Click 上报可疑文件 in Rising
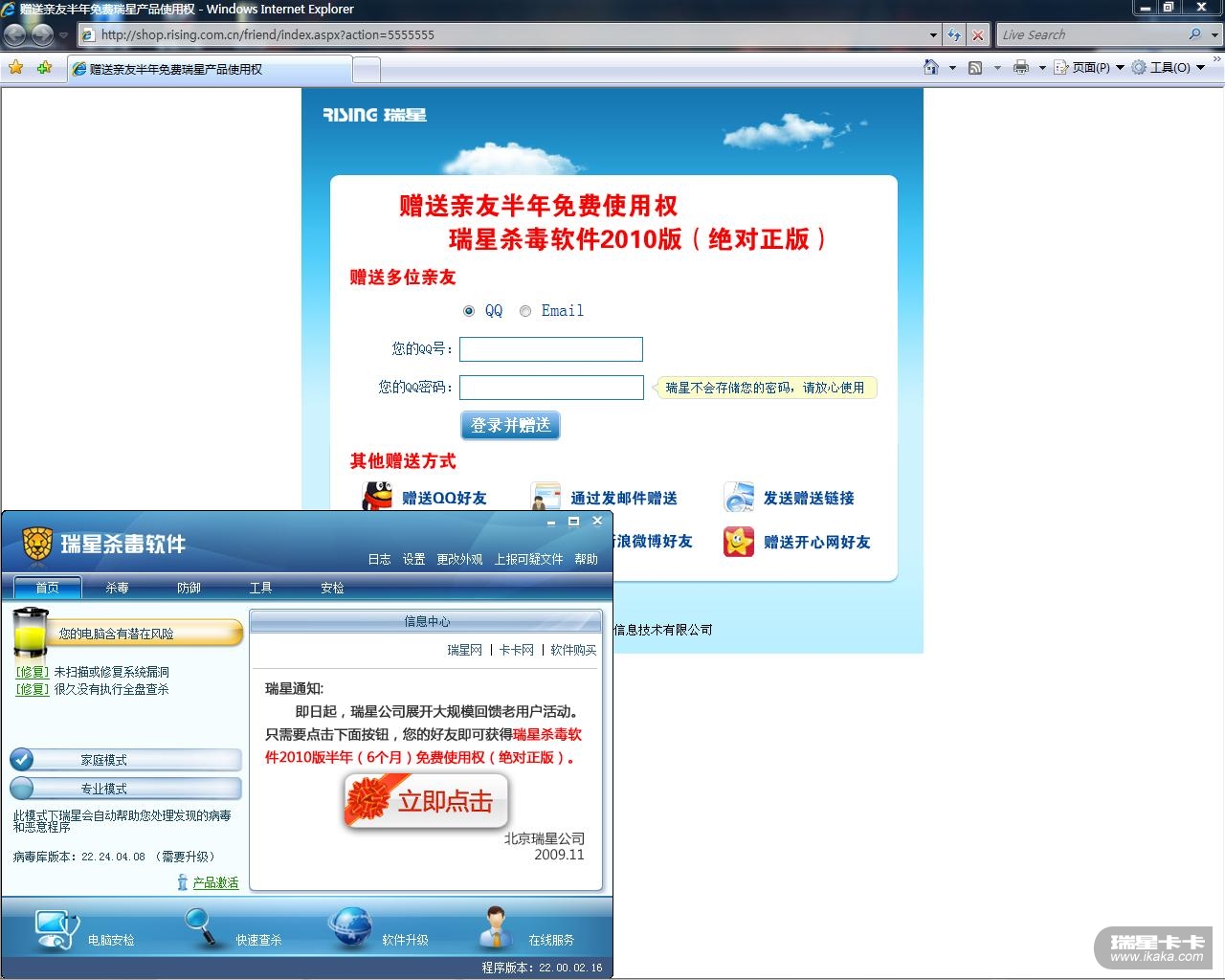1225x980 pixels. tap(528, 559)
